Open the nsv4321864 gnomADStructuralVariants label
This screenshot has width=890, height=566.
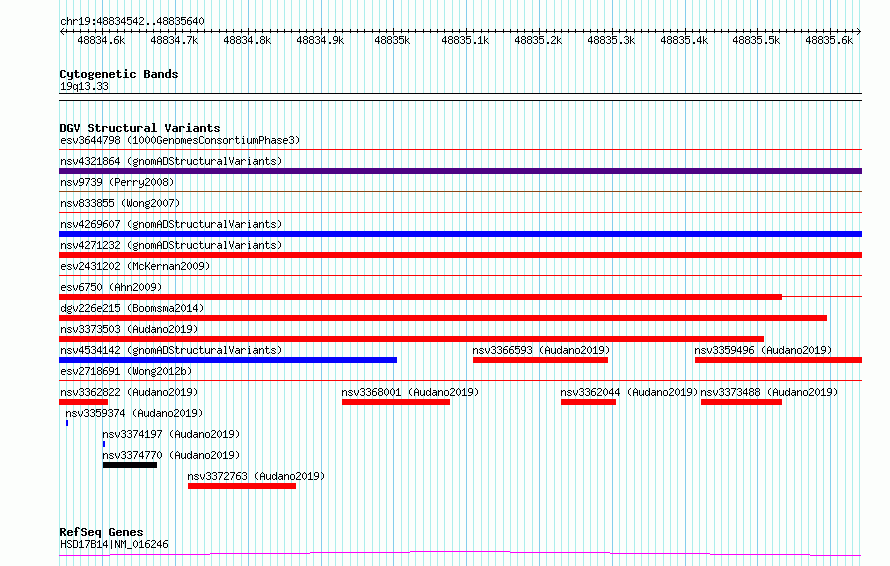pyautogui.click(x=171, y=161)
